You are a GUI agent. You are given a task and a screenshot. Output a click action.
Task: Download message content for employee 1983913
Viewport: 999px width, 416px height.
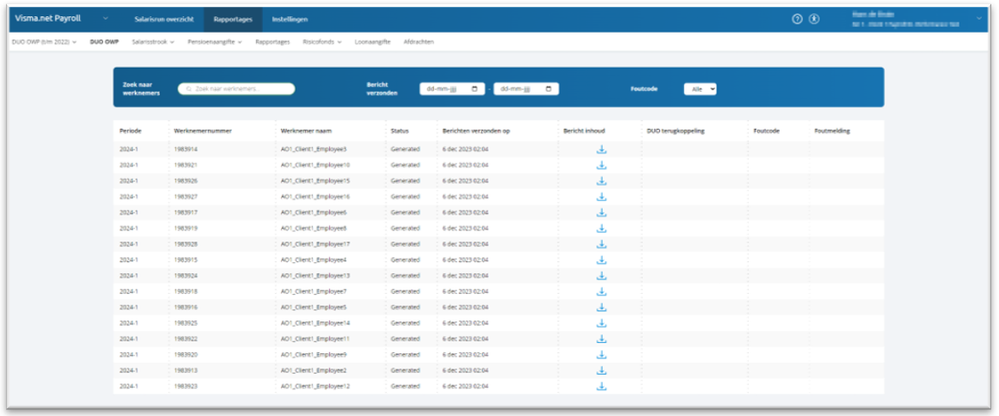point(601,370)
